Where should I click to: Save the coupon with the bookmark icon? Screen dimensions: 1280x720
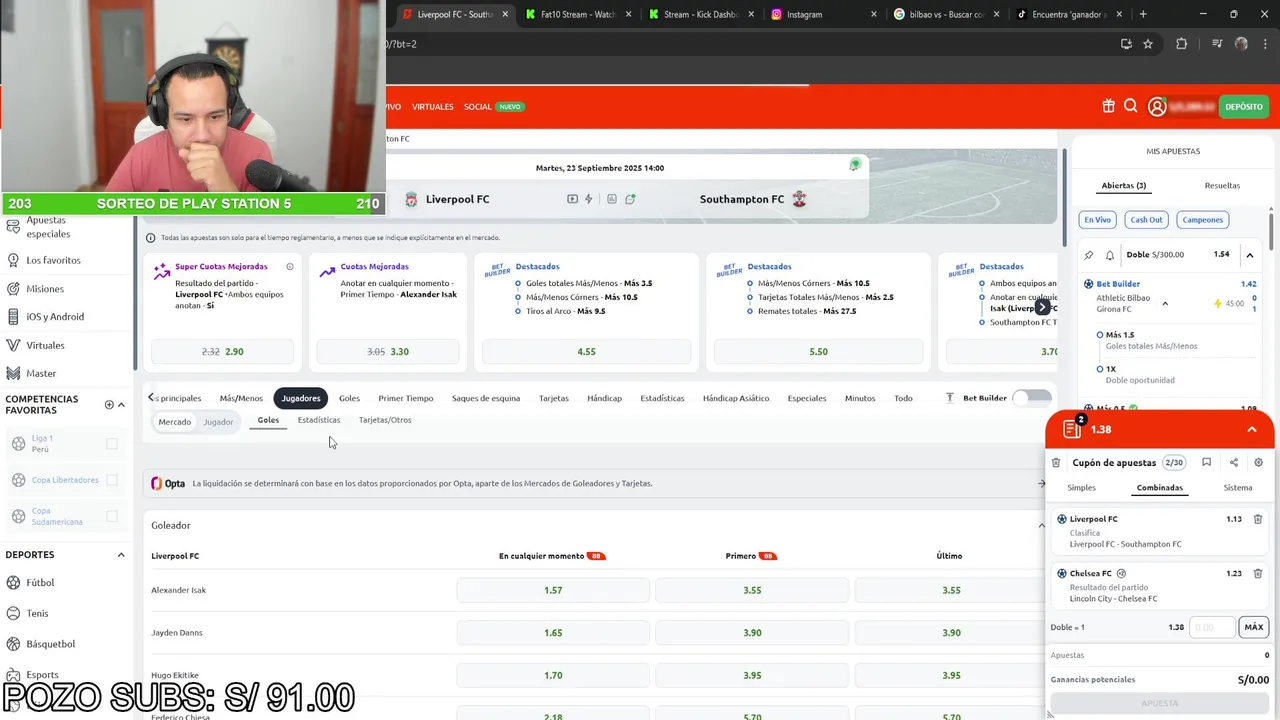[x=1207, y=462]
